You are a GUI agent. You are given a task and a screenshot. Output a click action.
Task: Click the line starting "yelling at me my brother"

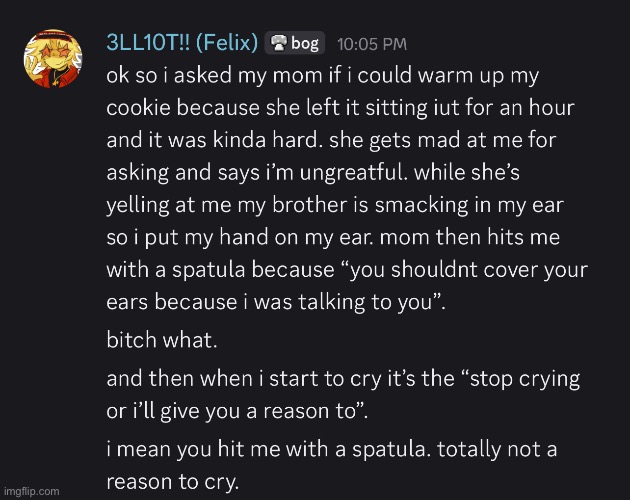point(335,205)
